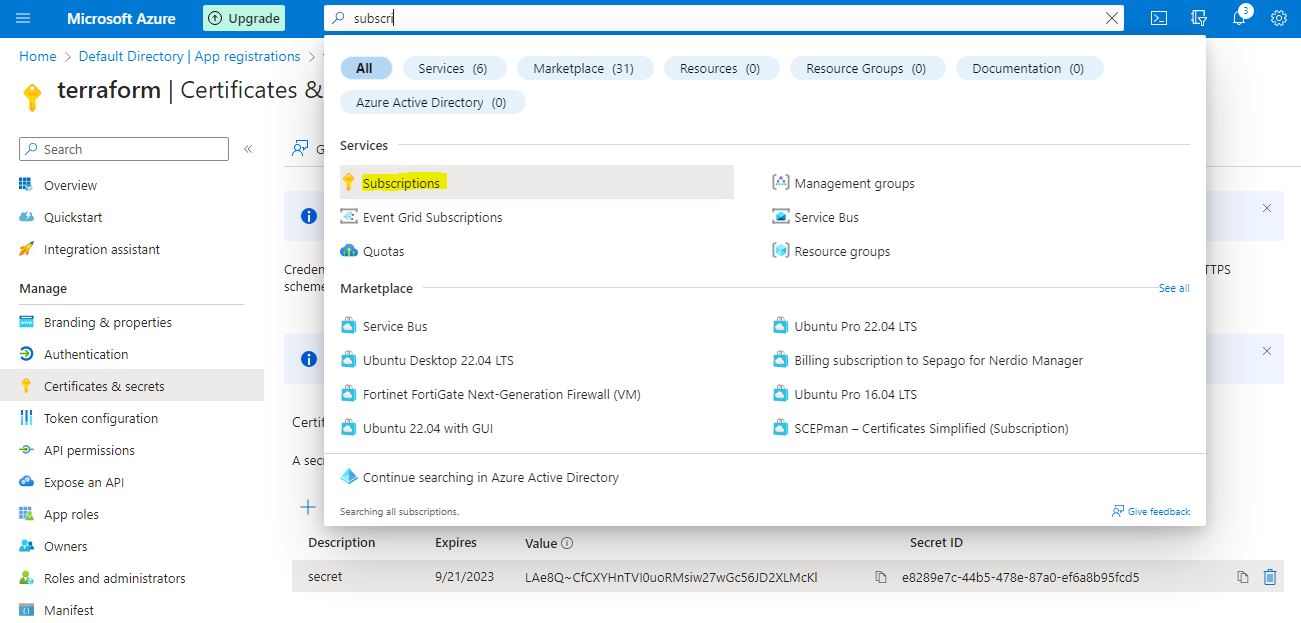Select the Marketplace filter pill
1301x623 pixels.
[x=583, y=68]
